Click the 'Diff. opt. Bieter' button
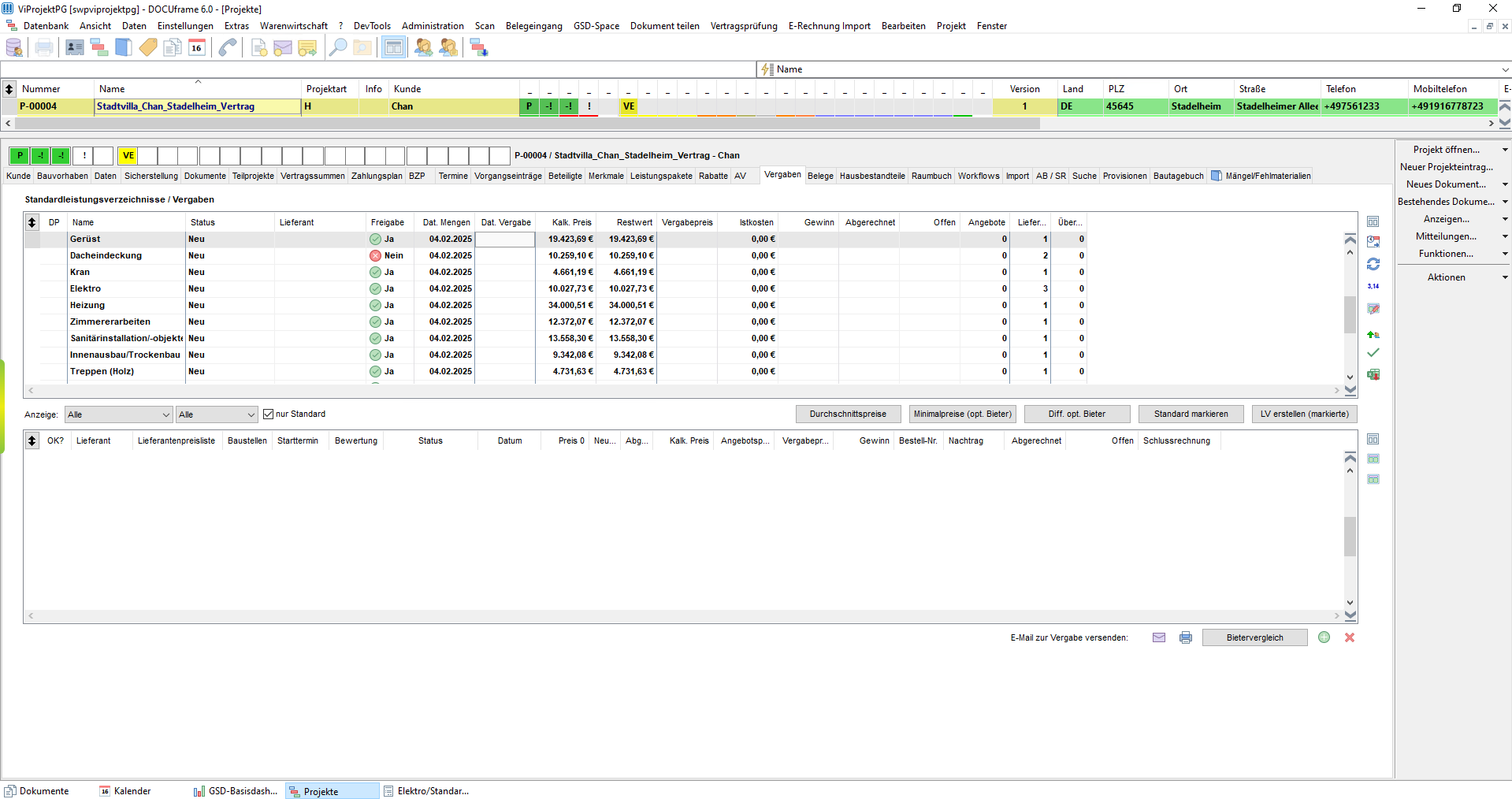 [1077, 414]
